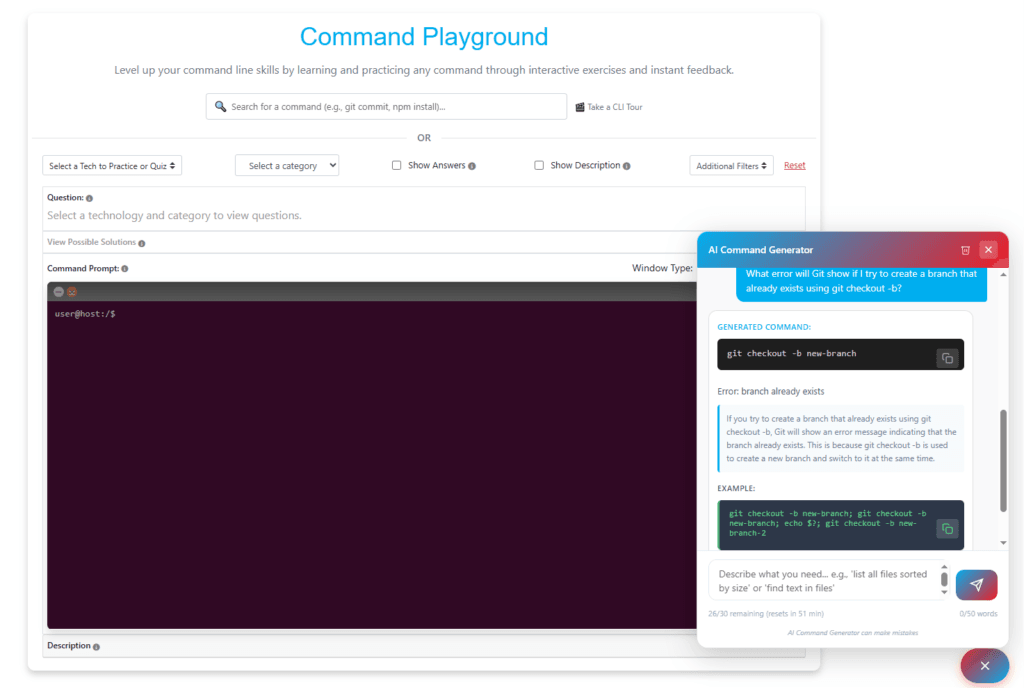This screenshot has width=1024, height=688.
Task: Click the trash icon to clear AI chat
Action: click(x=965, y=250)
